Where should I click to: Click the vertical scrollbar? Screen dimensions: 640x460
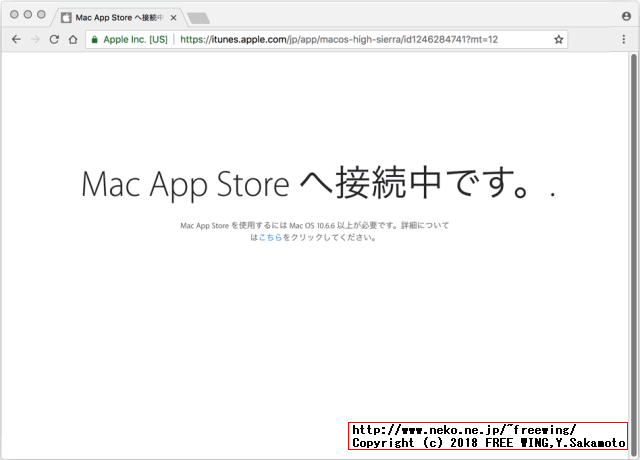[634, 254]
